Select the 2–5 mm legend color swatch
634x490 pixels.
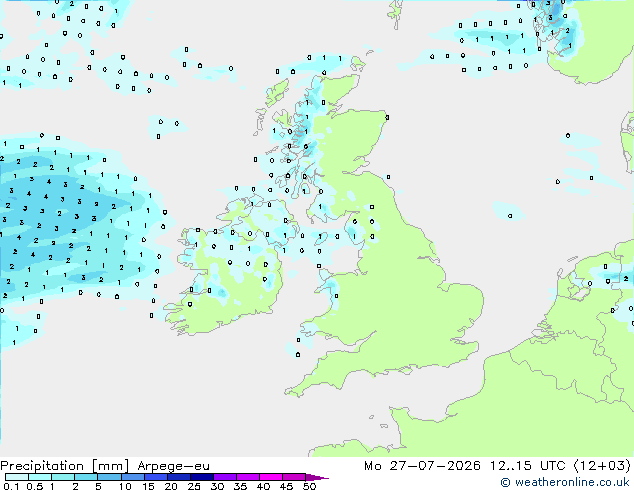(86, 477)
